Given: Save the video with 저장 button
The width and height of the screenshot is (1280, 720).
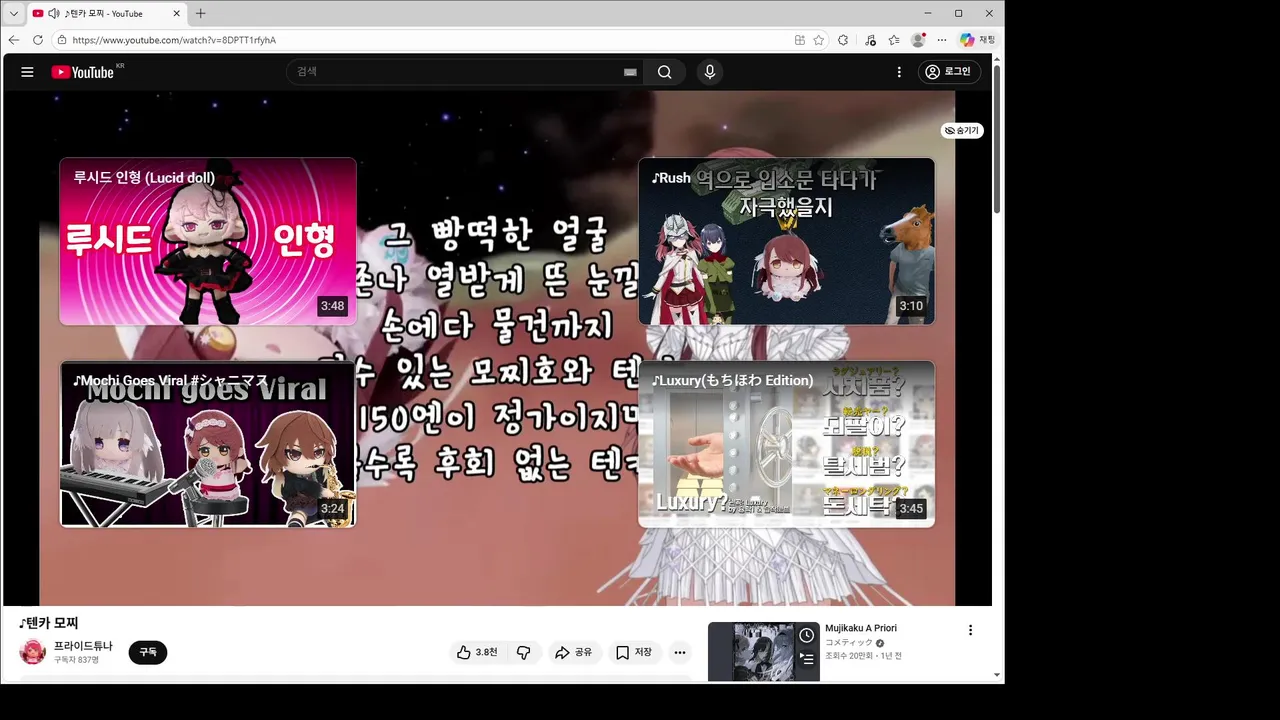Looking at the screenshot, I should coord(633,652).
